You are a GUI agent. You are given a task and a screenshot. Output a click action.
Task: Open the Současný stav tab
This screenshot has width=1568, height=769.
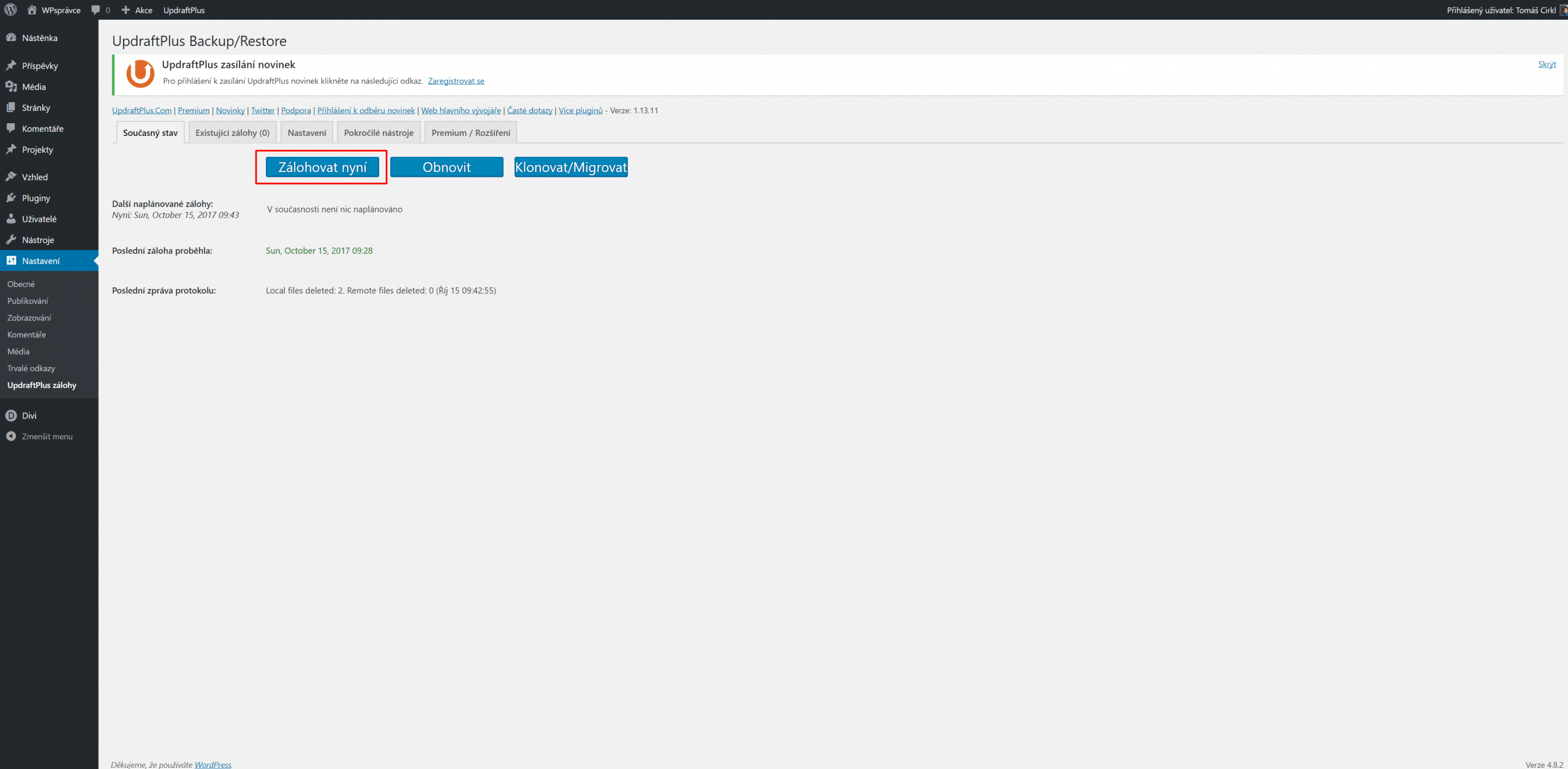150,132
